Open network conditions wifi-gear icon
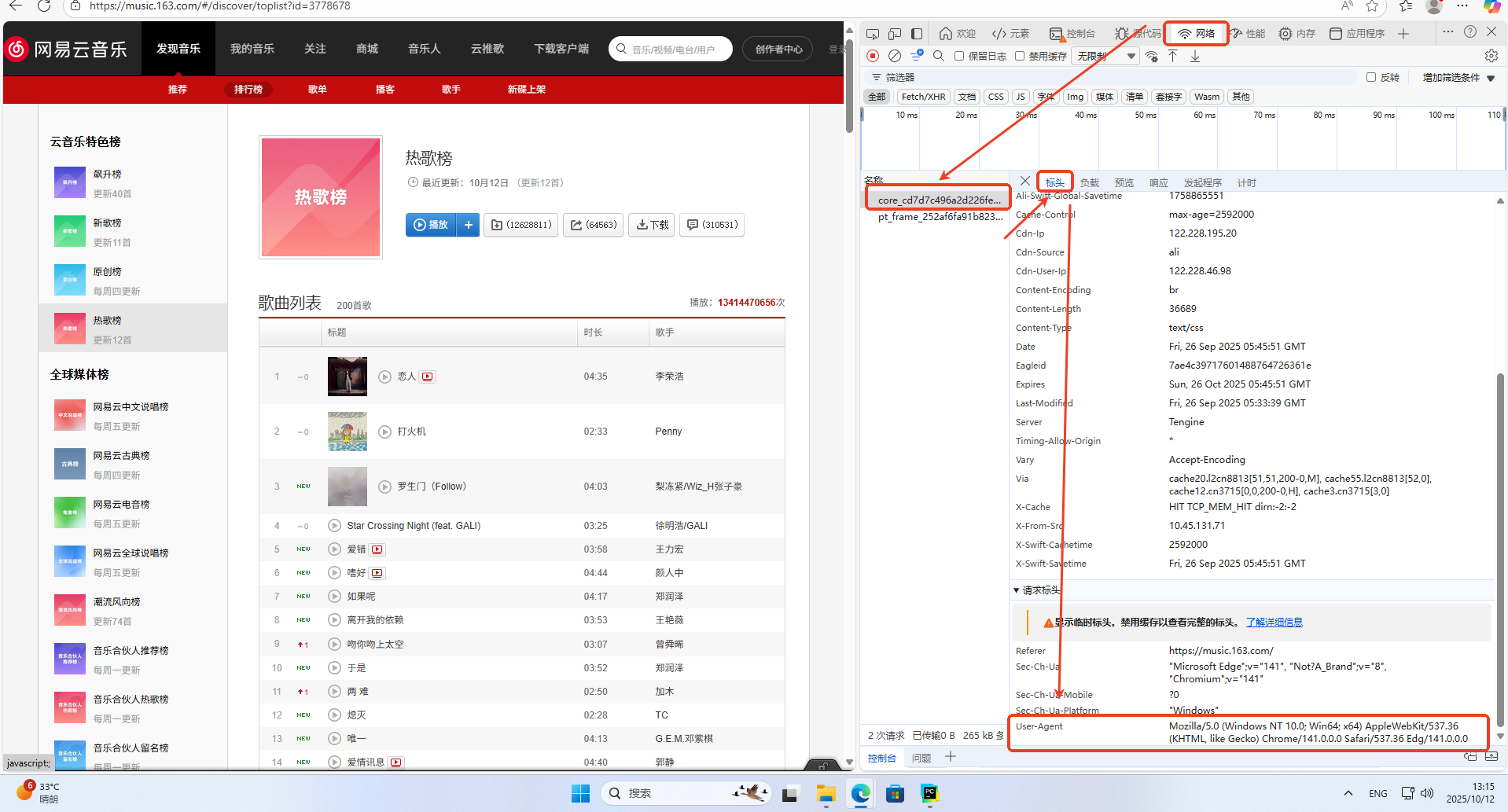This screenshot has width=1508, height=812. coord(1152,56)
